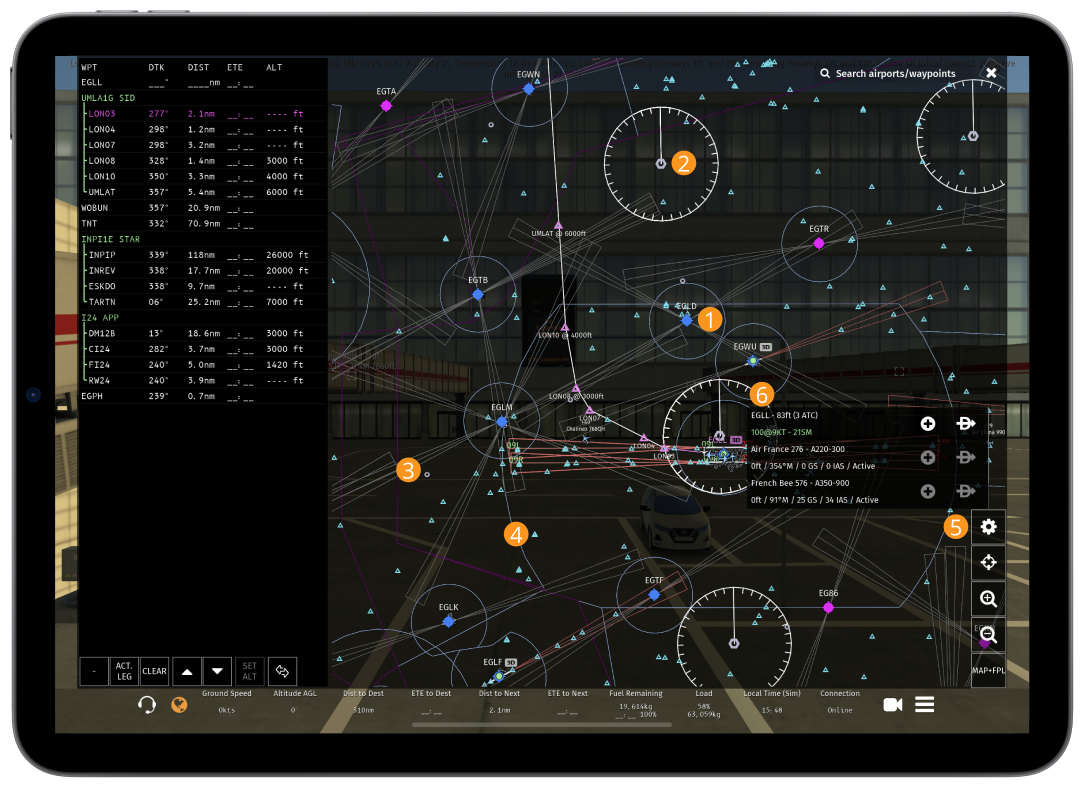Center the map on the aircraft
Viewport: 1085px width, 790px height.
click(x=988, y=563)
